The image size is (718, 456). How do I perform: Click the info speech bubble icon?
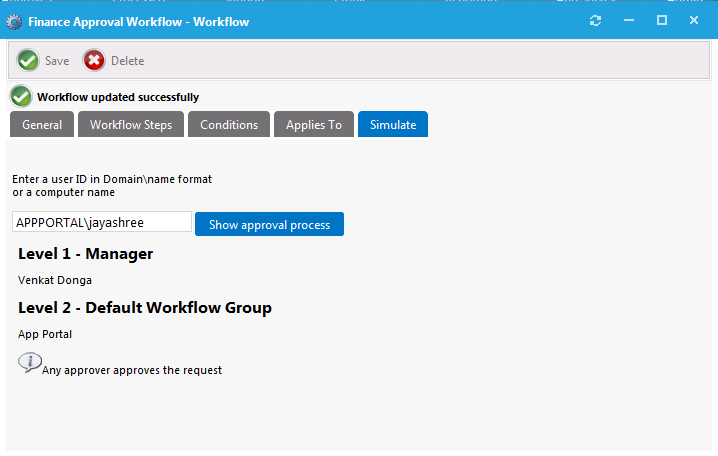[x=29, y=363]
